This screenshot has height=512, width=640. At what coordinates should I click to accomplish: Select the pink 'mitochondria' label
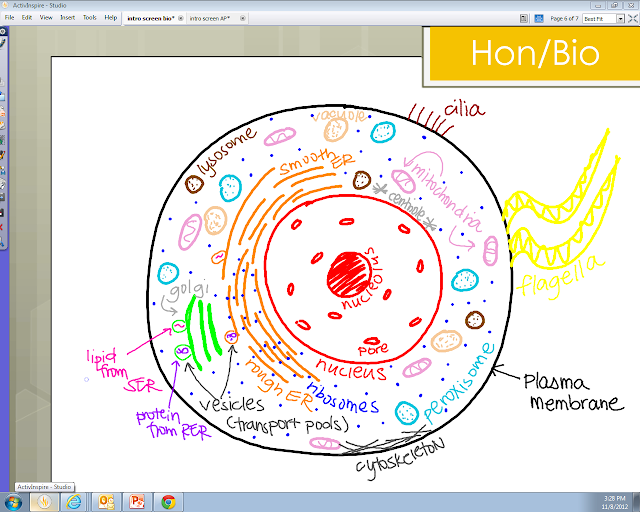[x=446, y=197]
